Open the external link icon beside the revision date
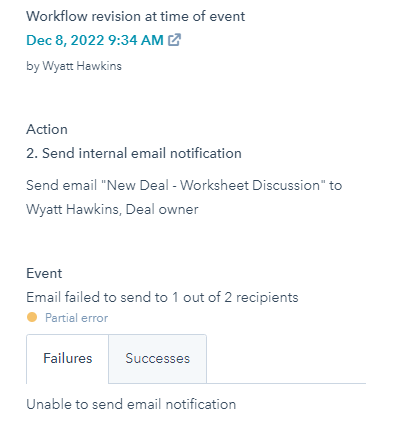 point(174,40)
